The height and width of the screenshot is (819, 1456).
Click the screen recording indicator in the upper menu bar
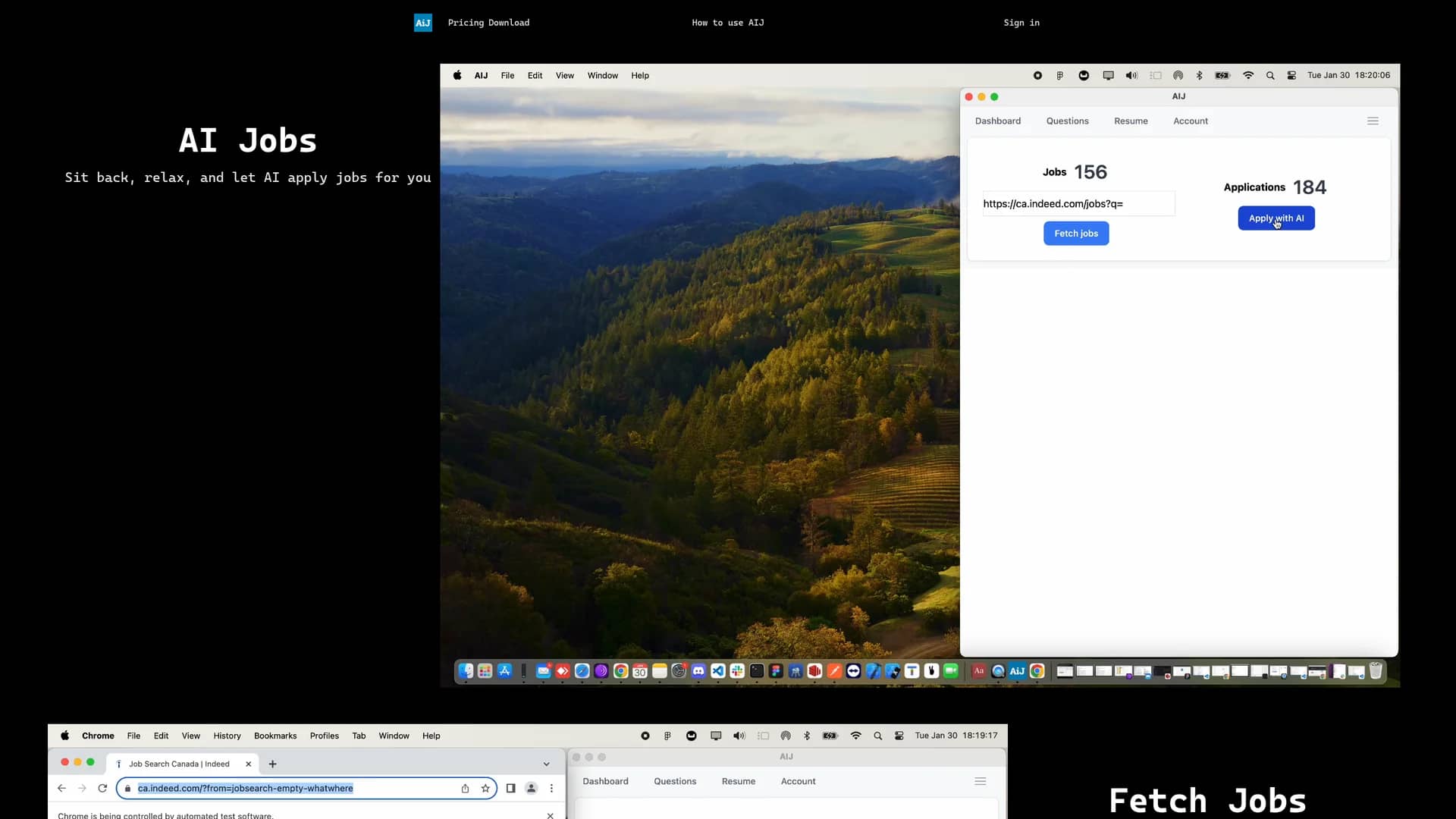[1037, 76]
